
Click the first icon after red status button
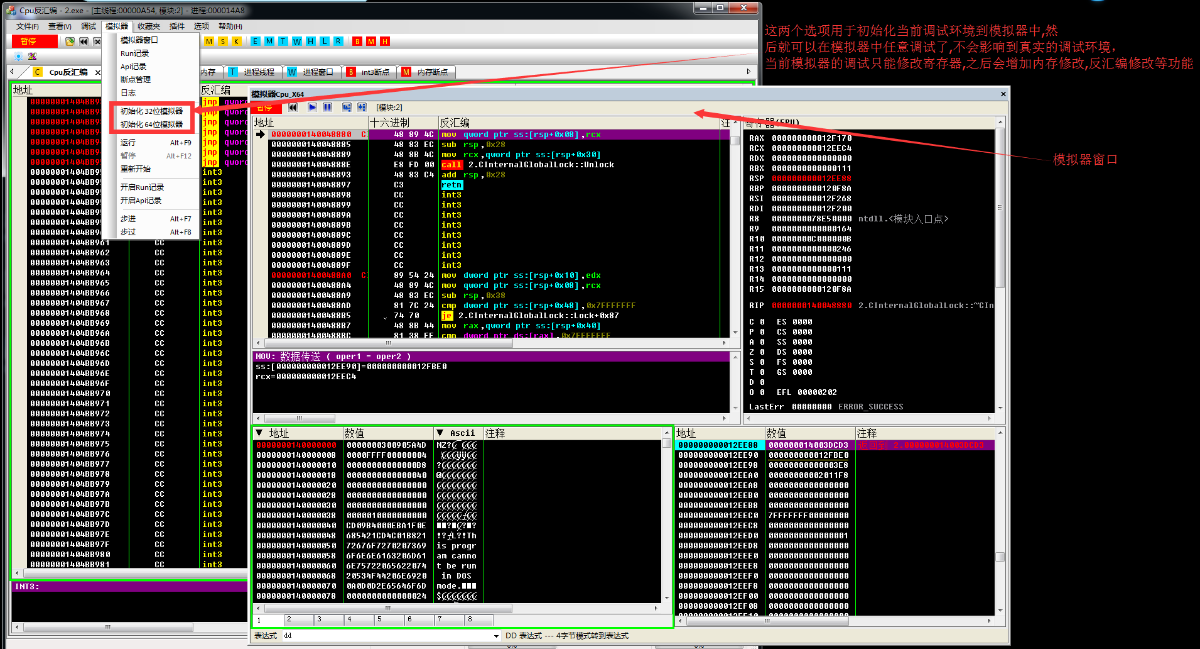point(70,41)
